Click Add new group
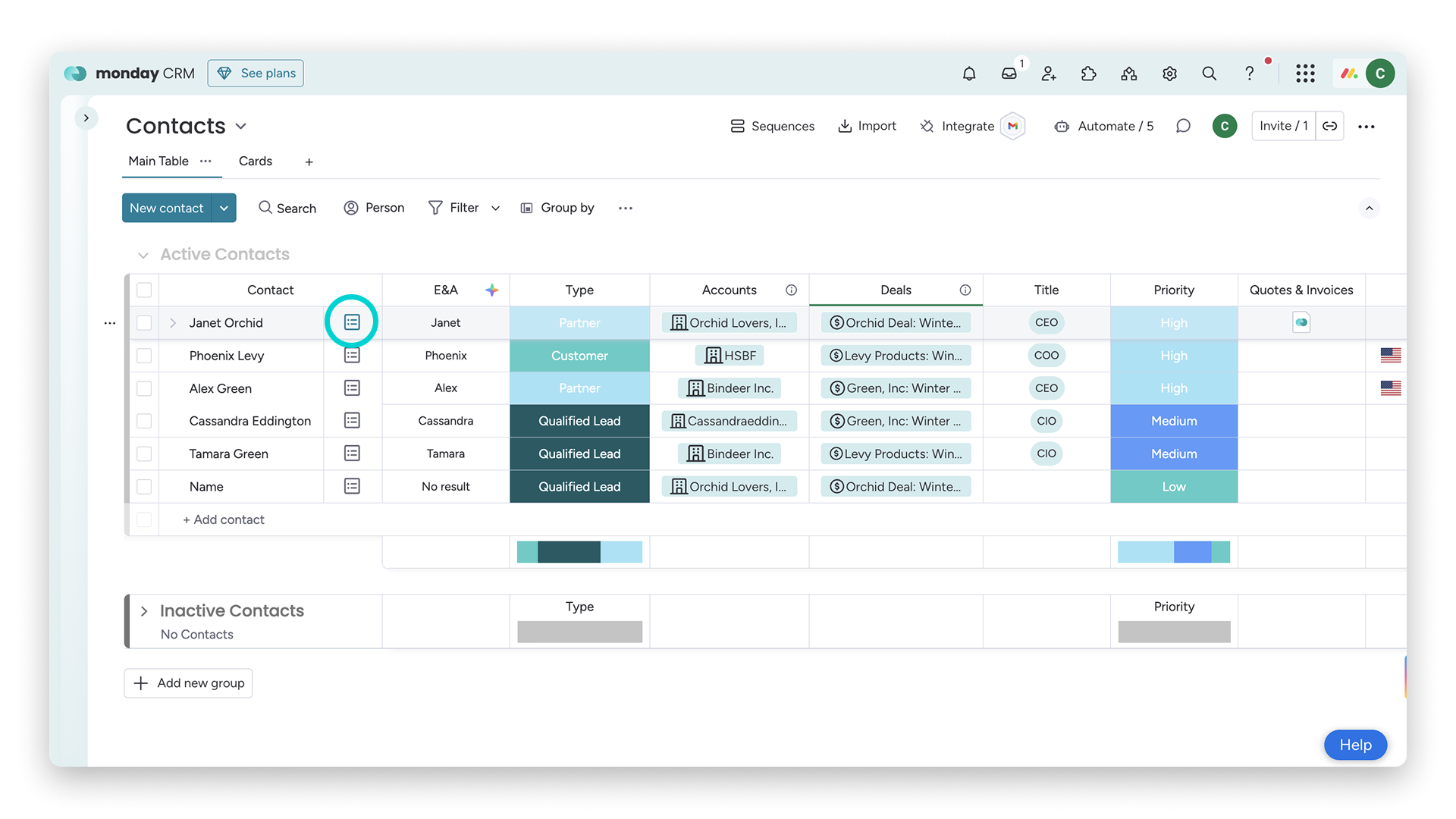The width and height of the screenshot is (1456, 819). coord(188,683)
